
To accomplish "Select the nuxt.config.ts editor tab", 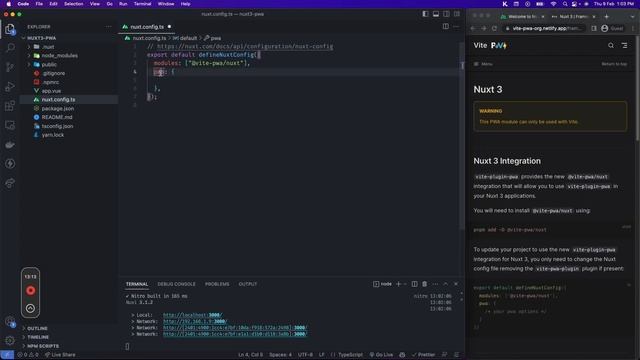I will [147, 27].
